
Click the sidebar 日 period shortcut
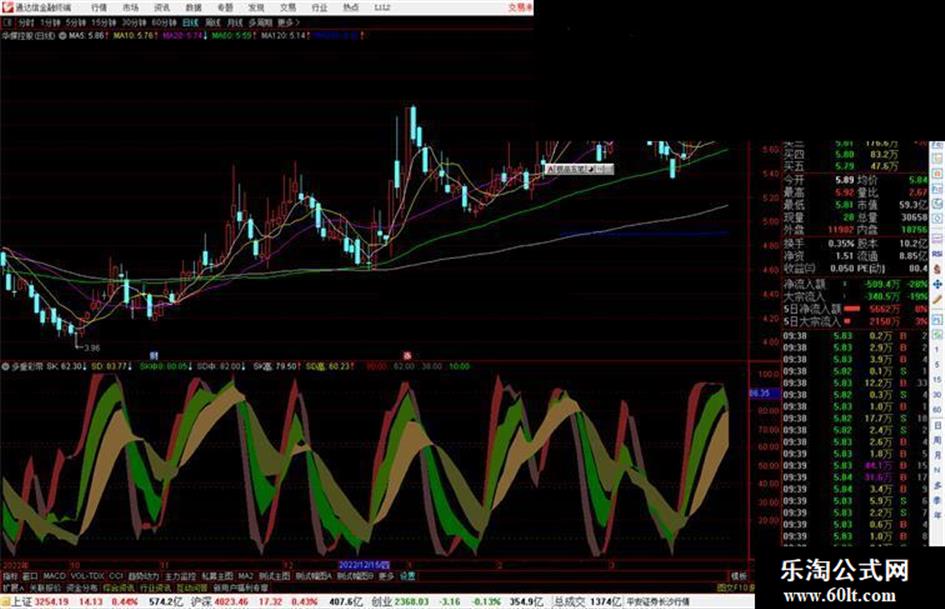[937, 426]
